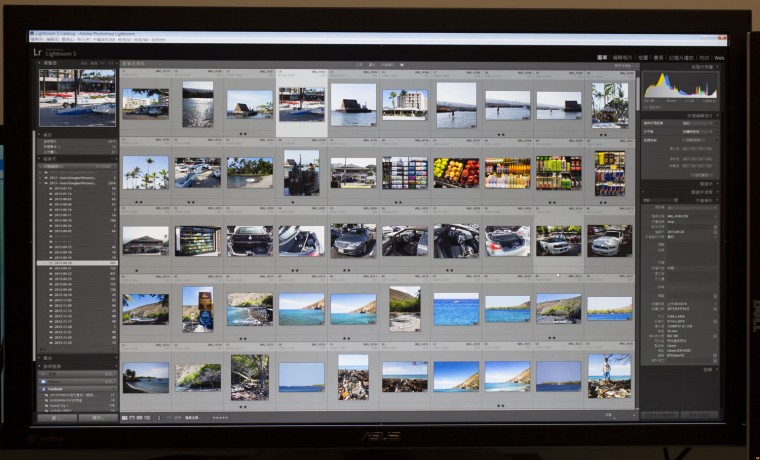
Task: Switch to Loupe view in toolbar
Action: tap(131, 417)
